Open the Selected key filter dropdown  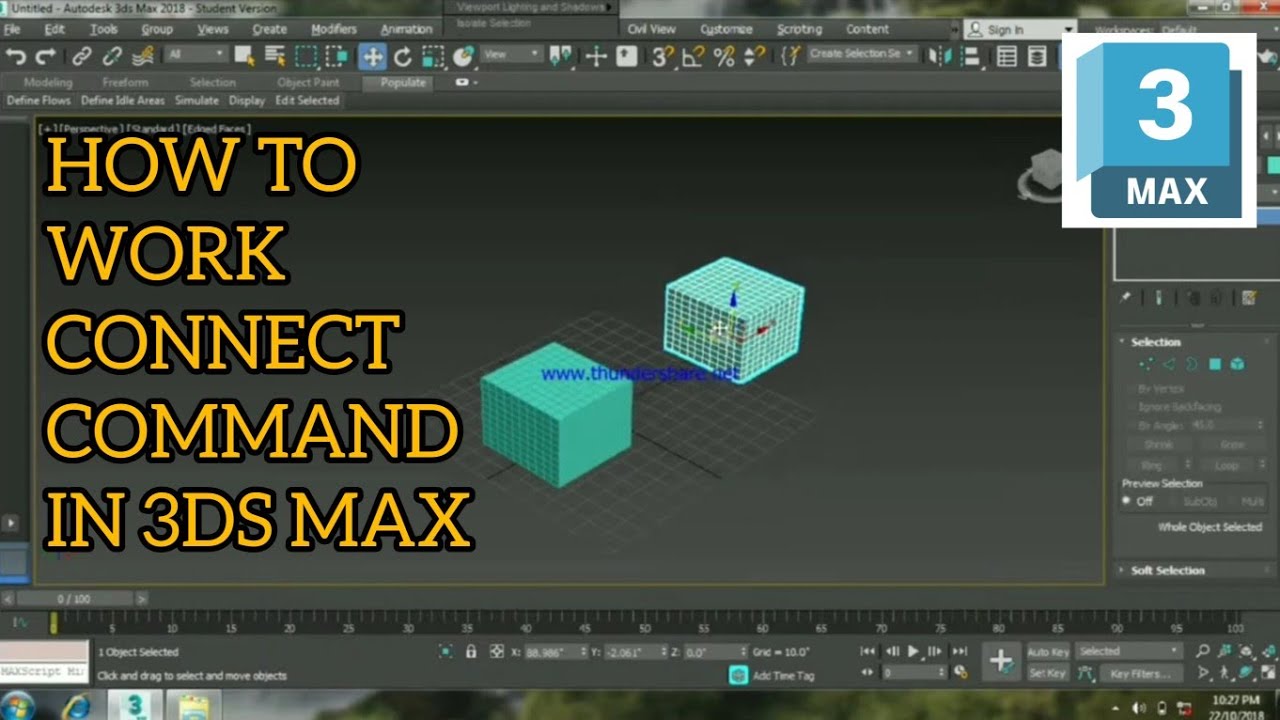tap(1130, 651)
